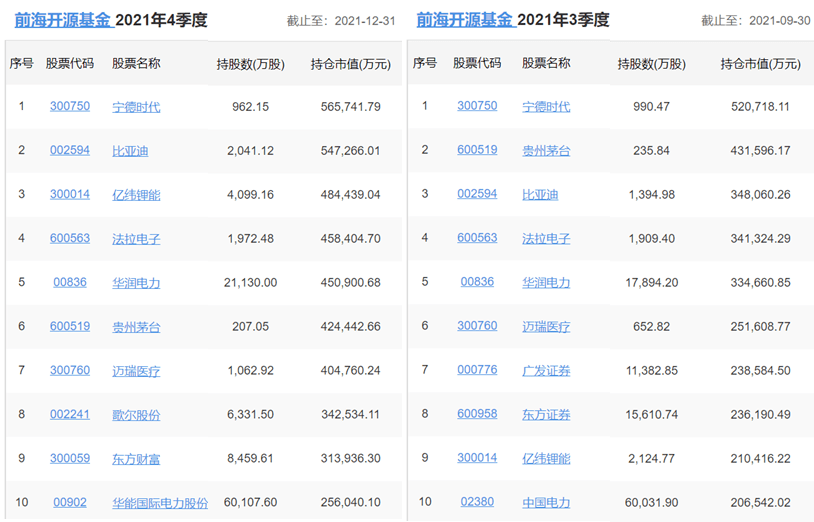Select 股票名称 column header in 3季度 table
This screenshot has width=814, height=522.
546,63
